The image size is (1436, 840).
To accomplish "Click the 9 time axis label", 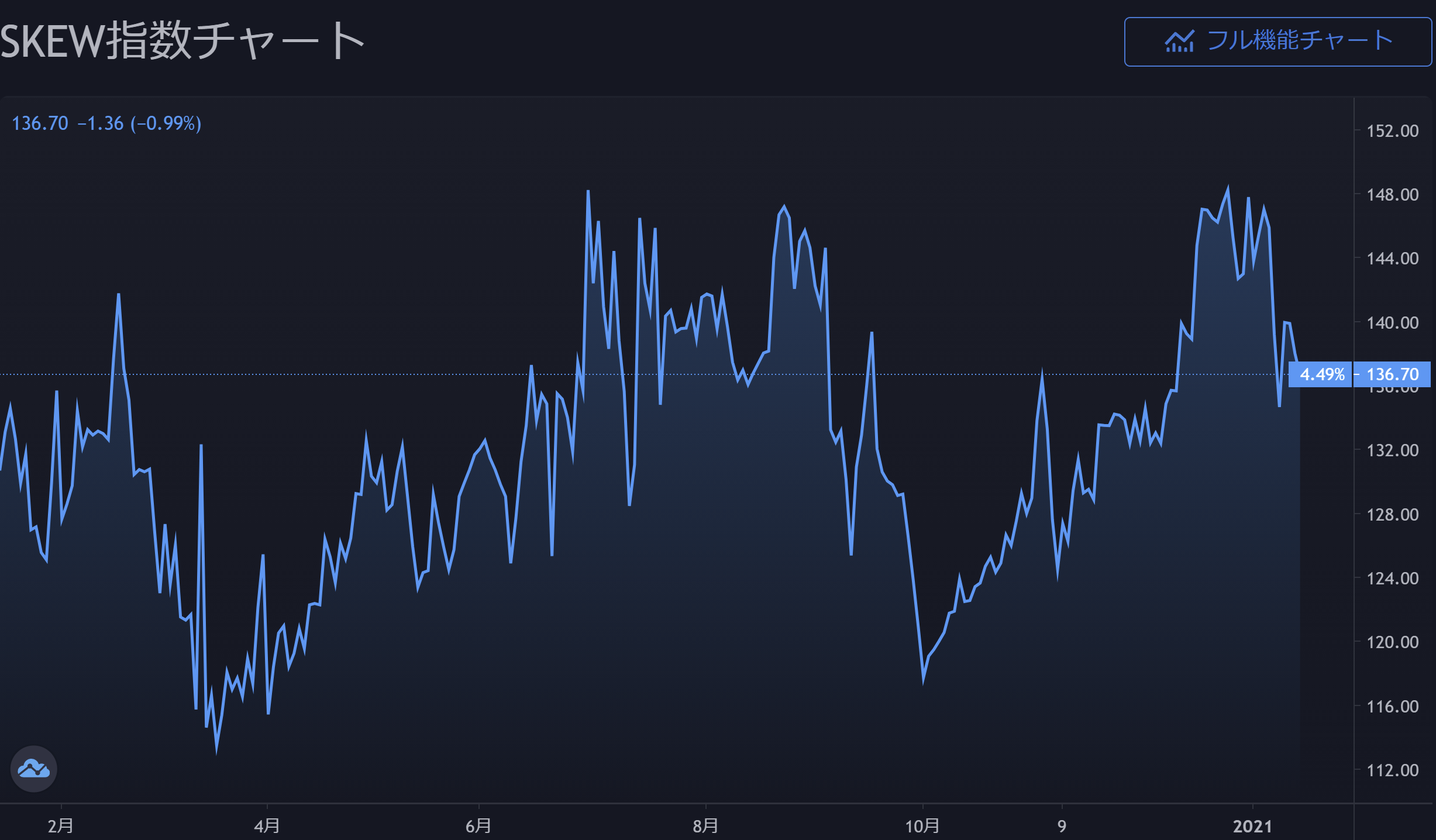I will [1062, 826].
